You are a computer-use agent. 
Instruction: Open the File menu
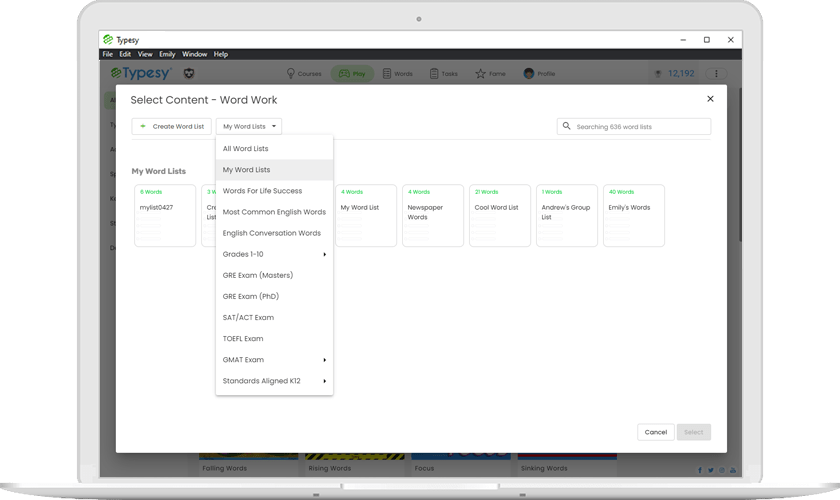pos(108,54)
